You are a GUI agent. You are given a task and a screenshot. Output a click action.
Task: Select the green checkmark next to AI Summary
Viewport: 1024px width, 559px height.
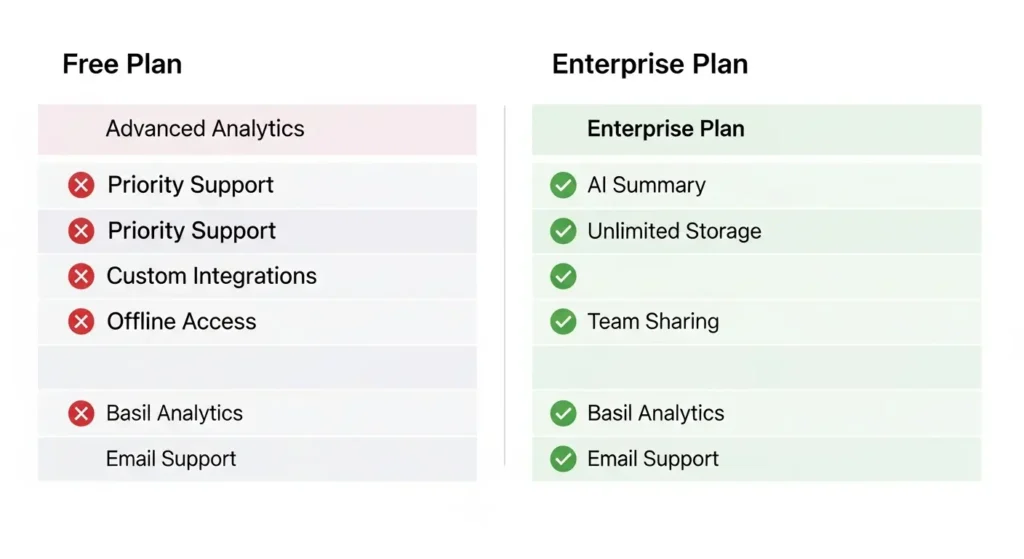(x=563, y=185)
